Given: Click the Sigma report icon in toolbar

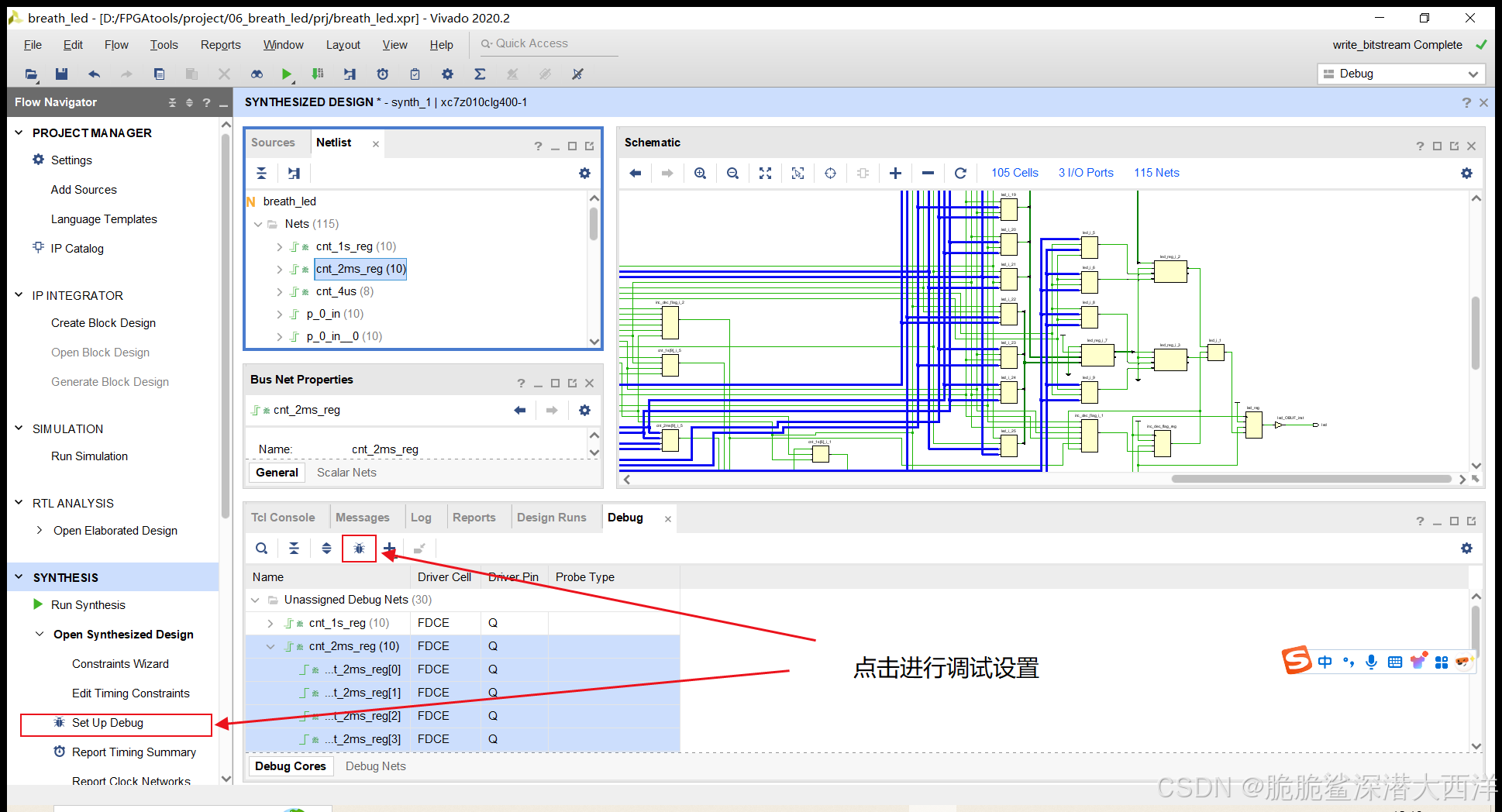Looking at the screenshot, I should (480, 74).
